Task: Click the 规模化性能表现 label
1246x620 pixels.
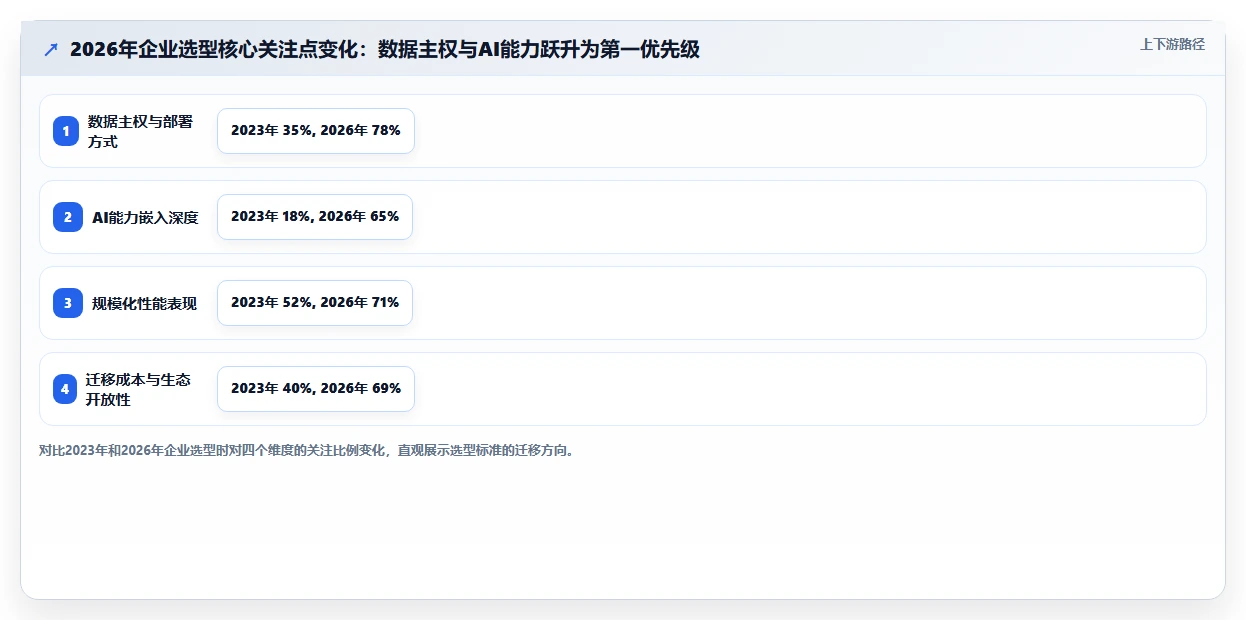Action: [145, 303]
